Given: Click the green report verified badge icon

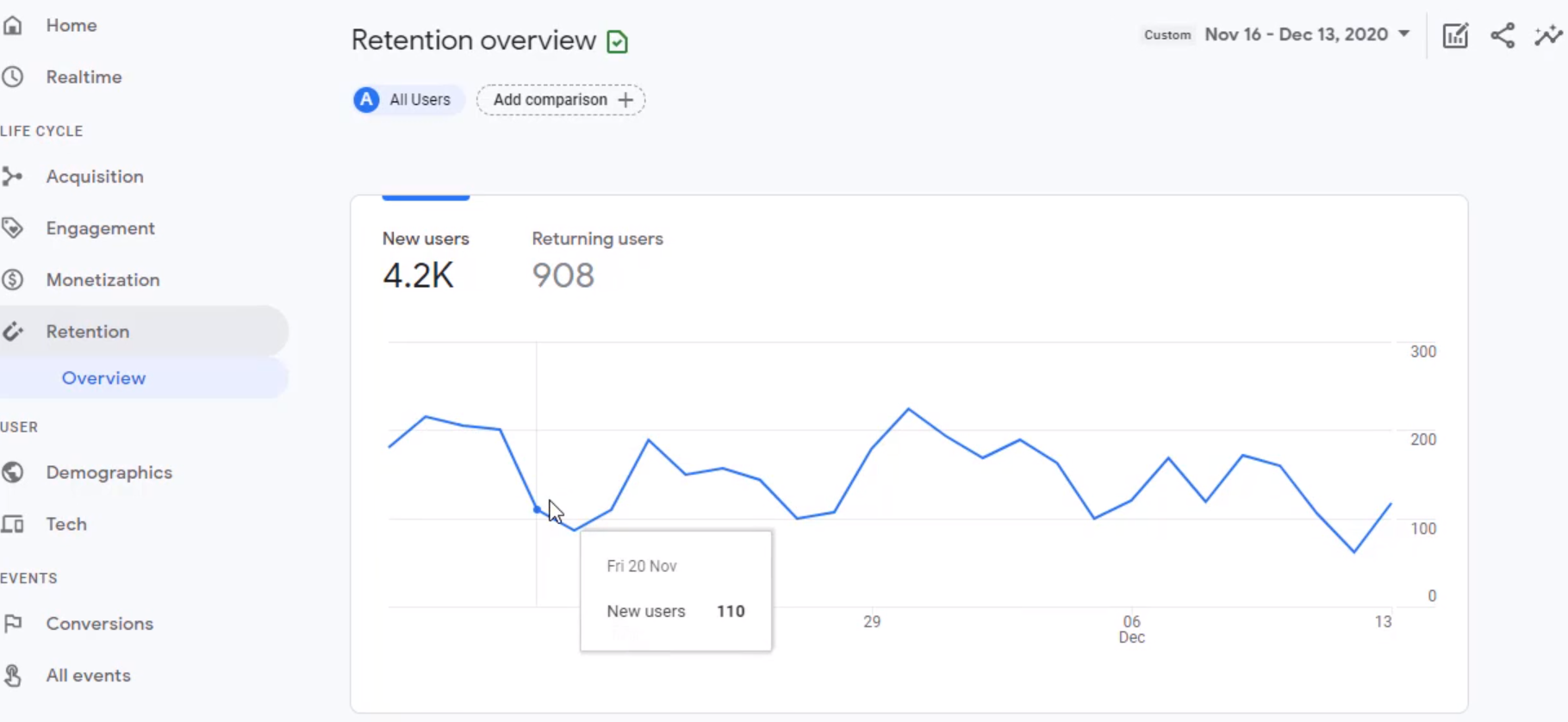Looking at the screenshot, I should pyautogui.click(x=617, y=41).
